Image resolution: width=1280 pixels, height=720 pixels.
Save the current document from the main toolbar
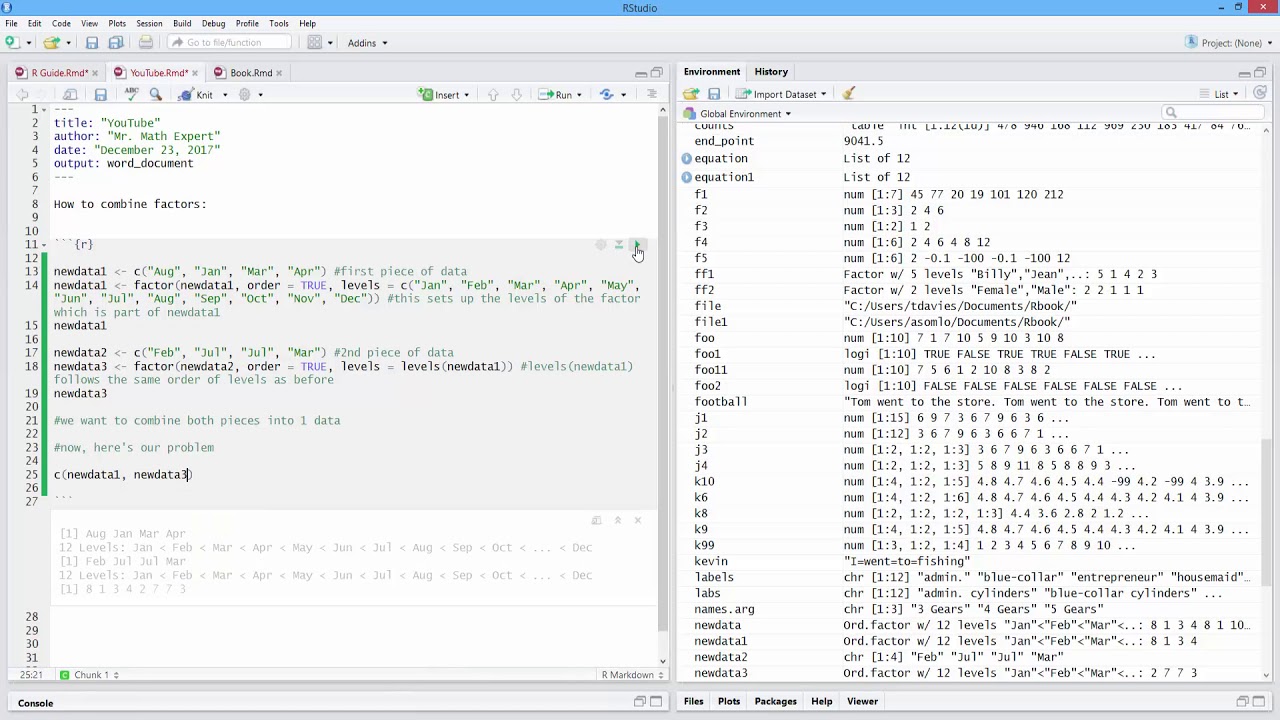pyautogui.click(x=92, y=43)
